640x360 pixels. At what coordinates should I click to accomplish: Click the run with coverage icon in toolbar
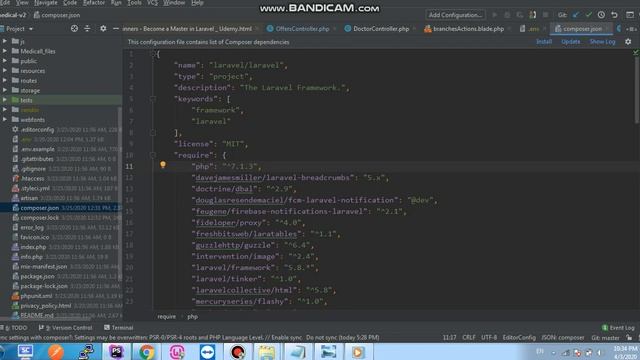click(x=520, y=15)
